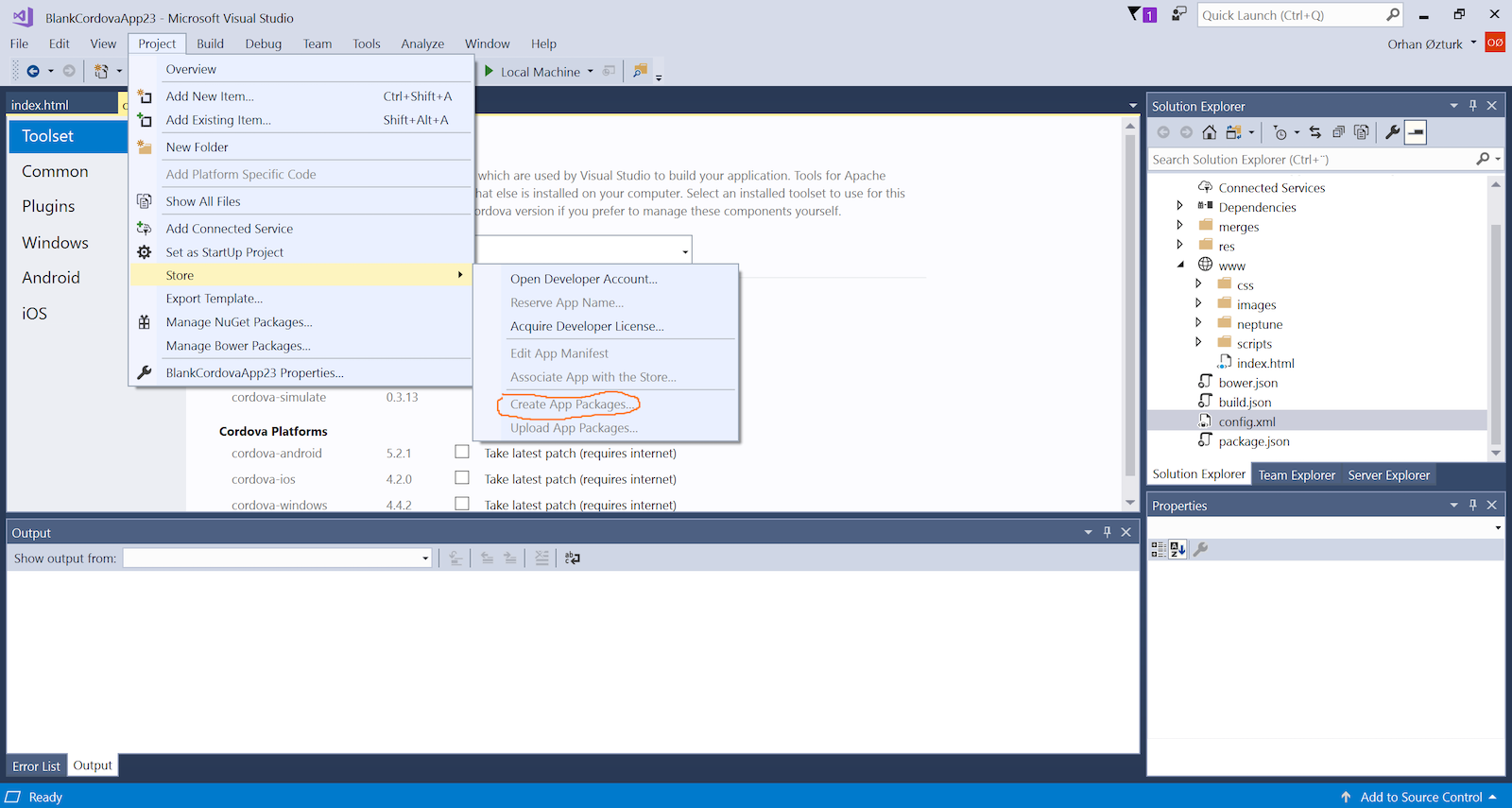The height and width of the screenshot is (808, 1512).
Task: Expand the css folder
Action: click(1198, 284)
